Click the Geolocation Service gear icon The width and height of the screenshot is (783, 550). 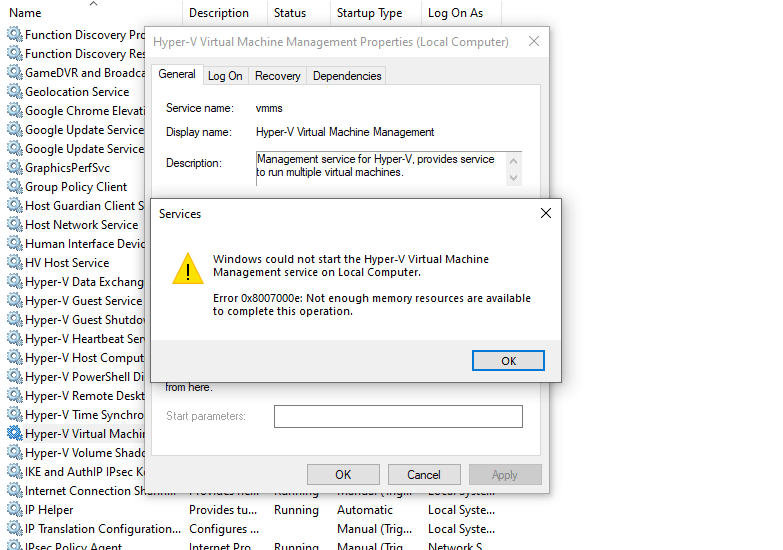[x=15, y=91]
